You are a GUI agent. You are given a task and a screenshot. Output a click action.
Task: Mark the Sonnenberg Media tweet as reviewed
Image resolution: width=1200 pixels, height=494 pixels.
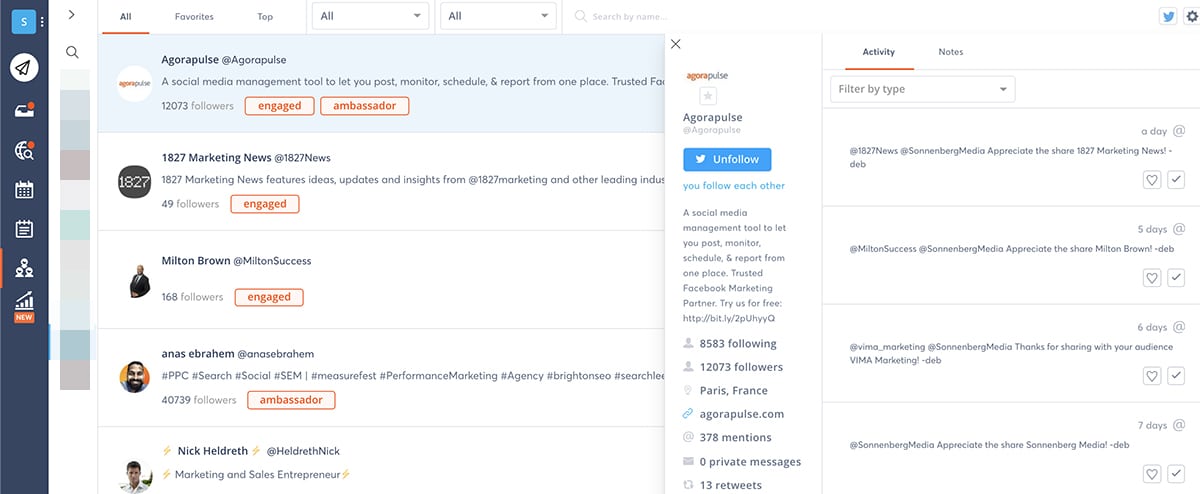(1175, 473)
